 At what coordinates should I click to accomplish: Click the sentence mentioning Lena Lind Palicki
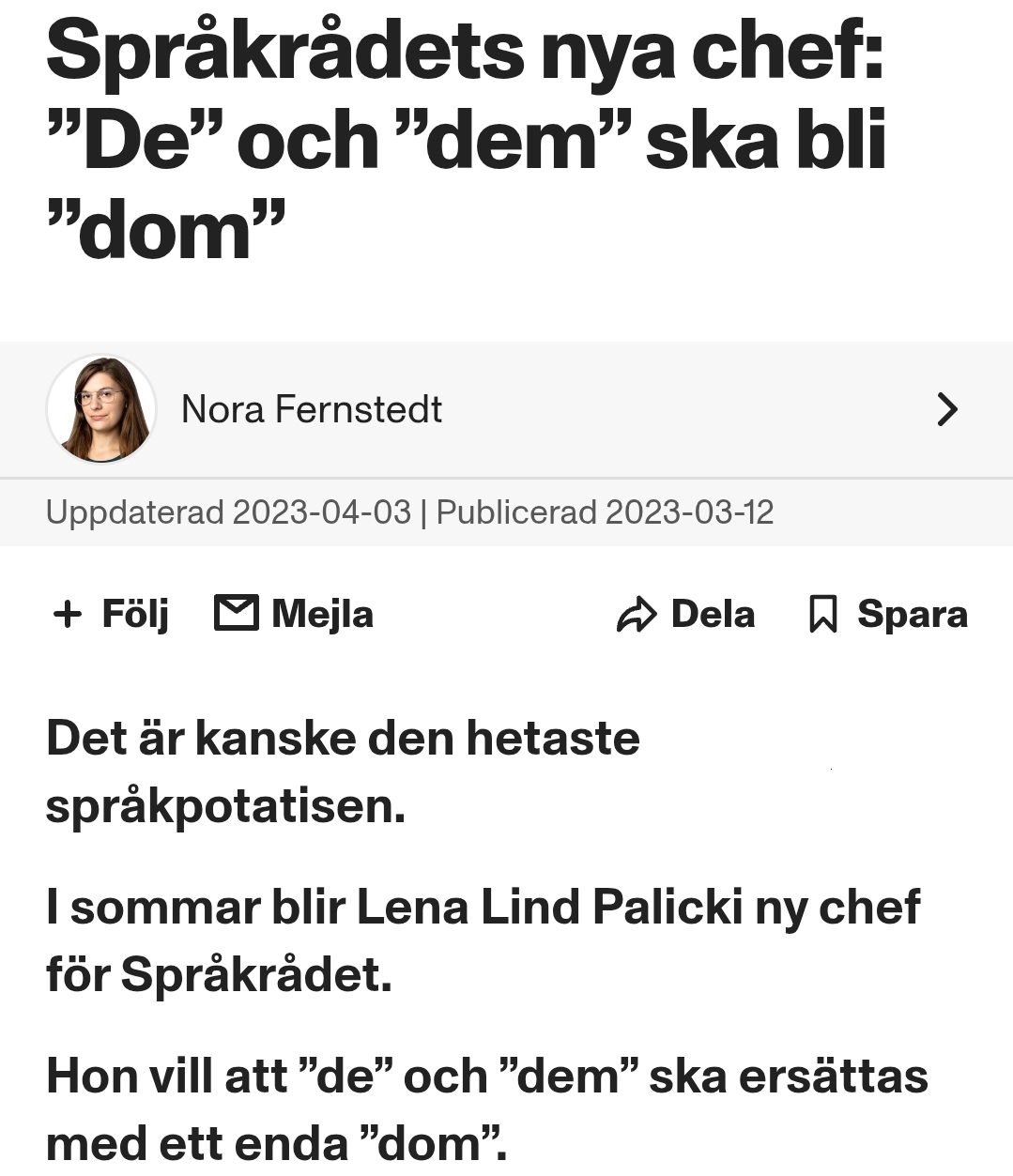[x=483, y=940]
